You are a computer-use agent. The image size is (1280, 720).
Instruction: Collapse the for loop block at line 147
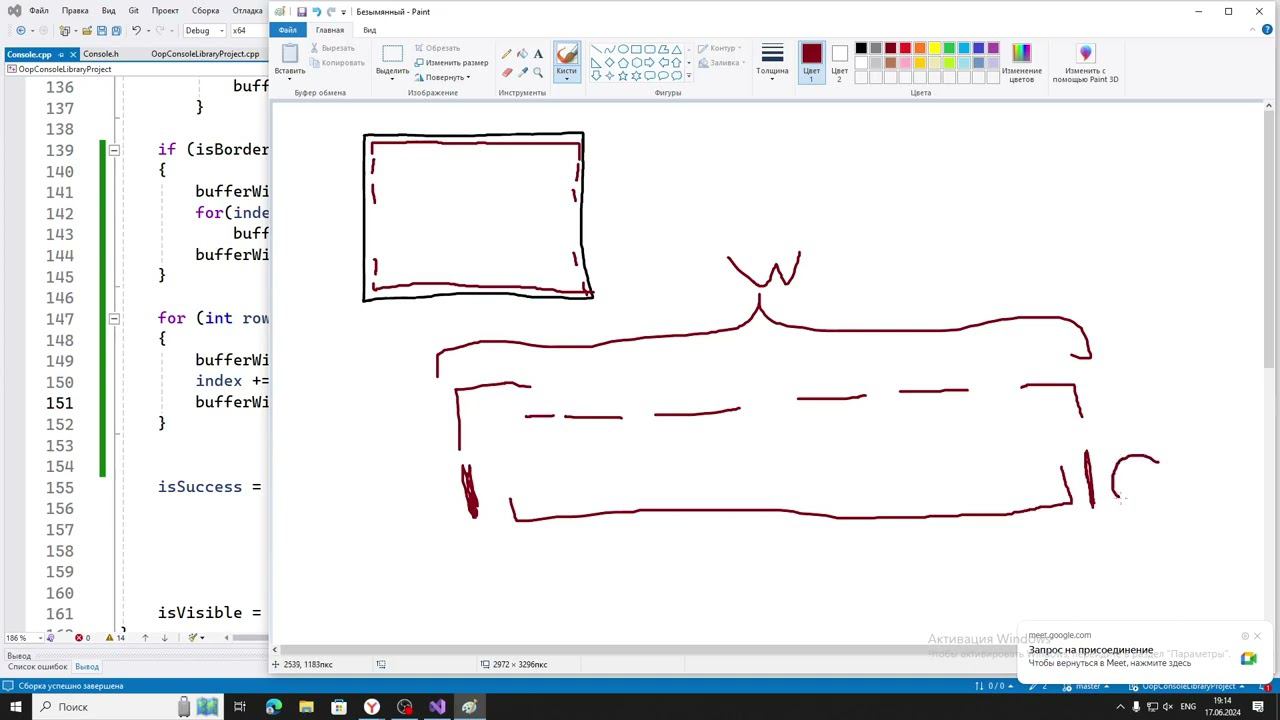[114, 318]
